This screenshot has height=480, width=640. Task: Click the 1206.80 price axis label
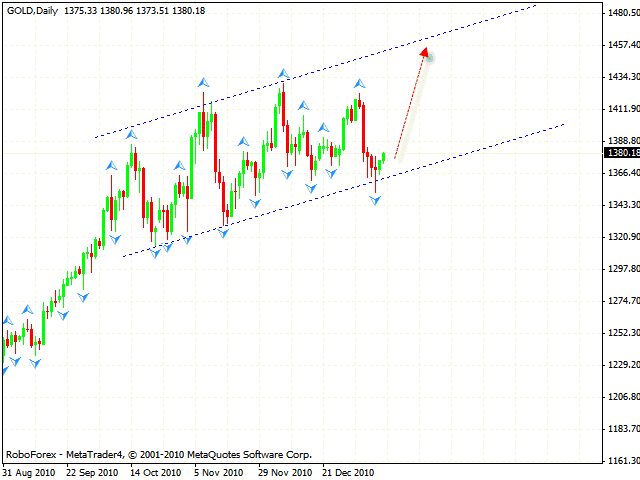click(624, 397)
